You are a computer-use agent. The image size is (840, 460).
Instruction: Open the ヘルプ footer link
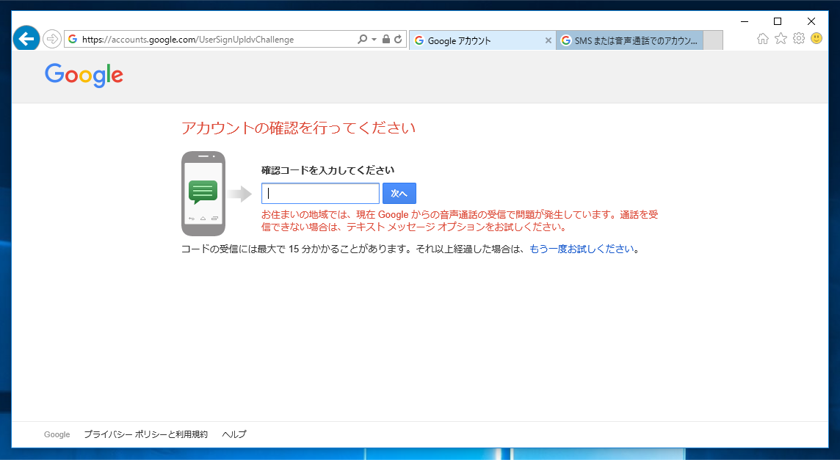click(234, 434)
